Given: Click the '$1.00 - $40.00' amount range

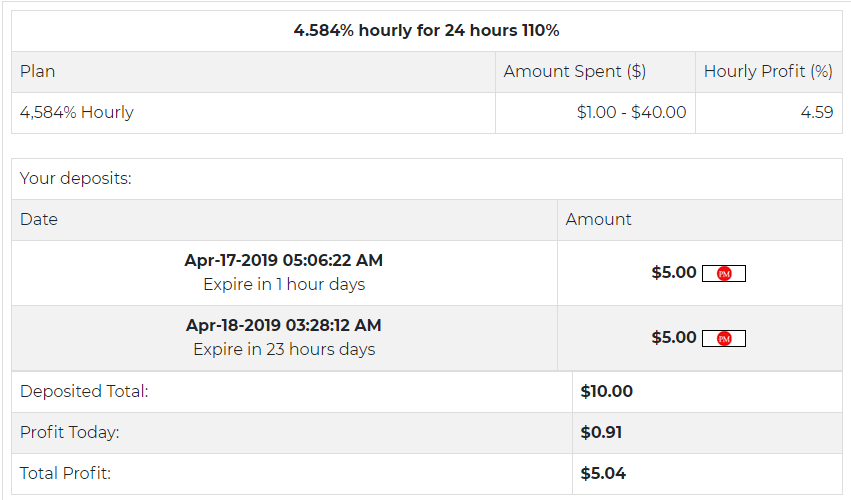Looking at the screenshot, I should 631,113.
